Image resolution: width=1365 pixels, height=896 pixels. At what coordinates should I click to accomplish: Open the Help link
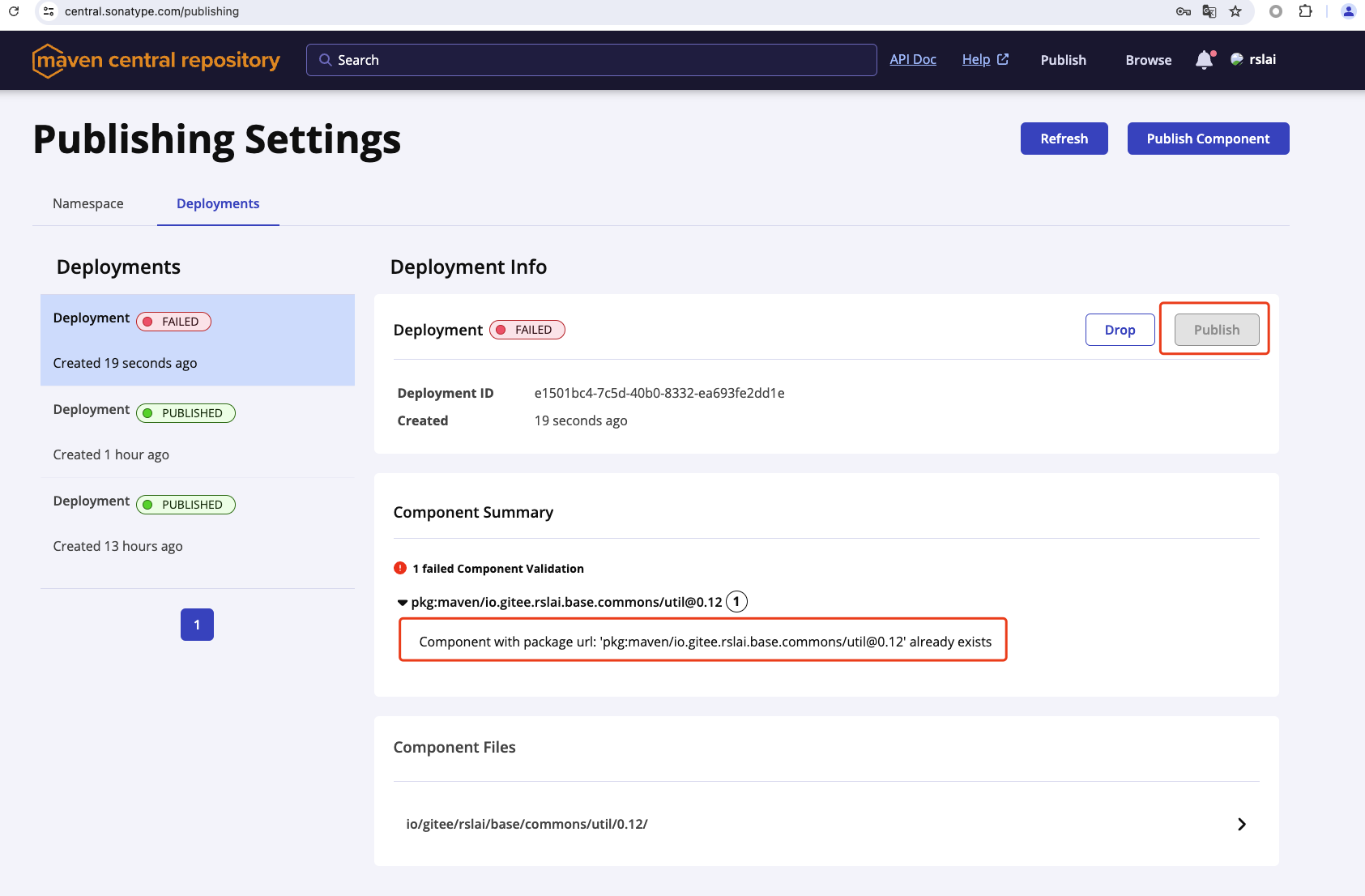click(976, 59)
